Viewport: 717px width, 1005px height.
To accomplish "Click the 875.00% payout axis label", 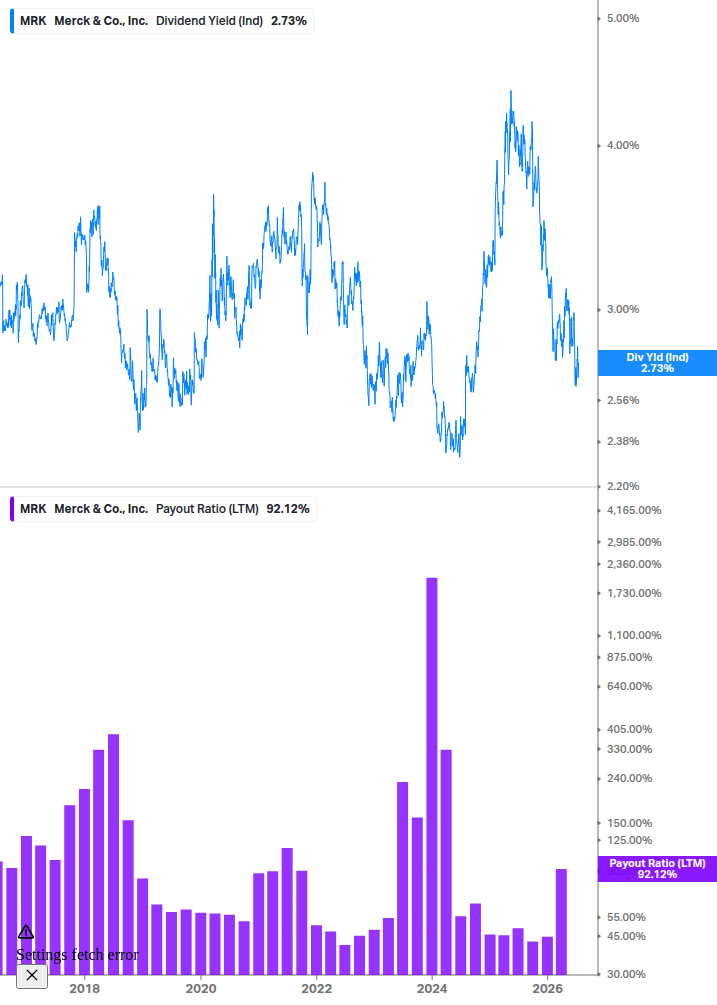I will 629,657.
